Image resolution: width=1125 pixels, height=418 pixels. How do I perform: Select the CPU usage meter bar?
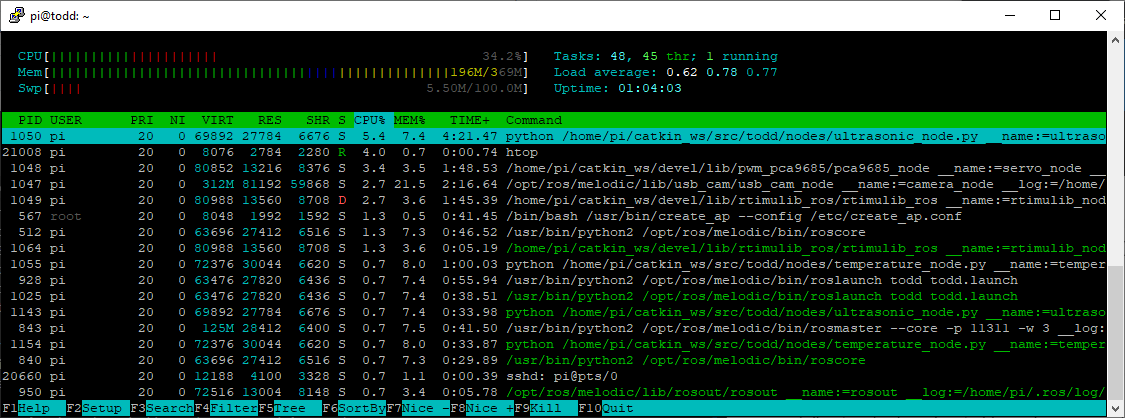click(273, 56)
